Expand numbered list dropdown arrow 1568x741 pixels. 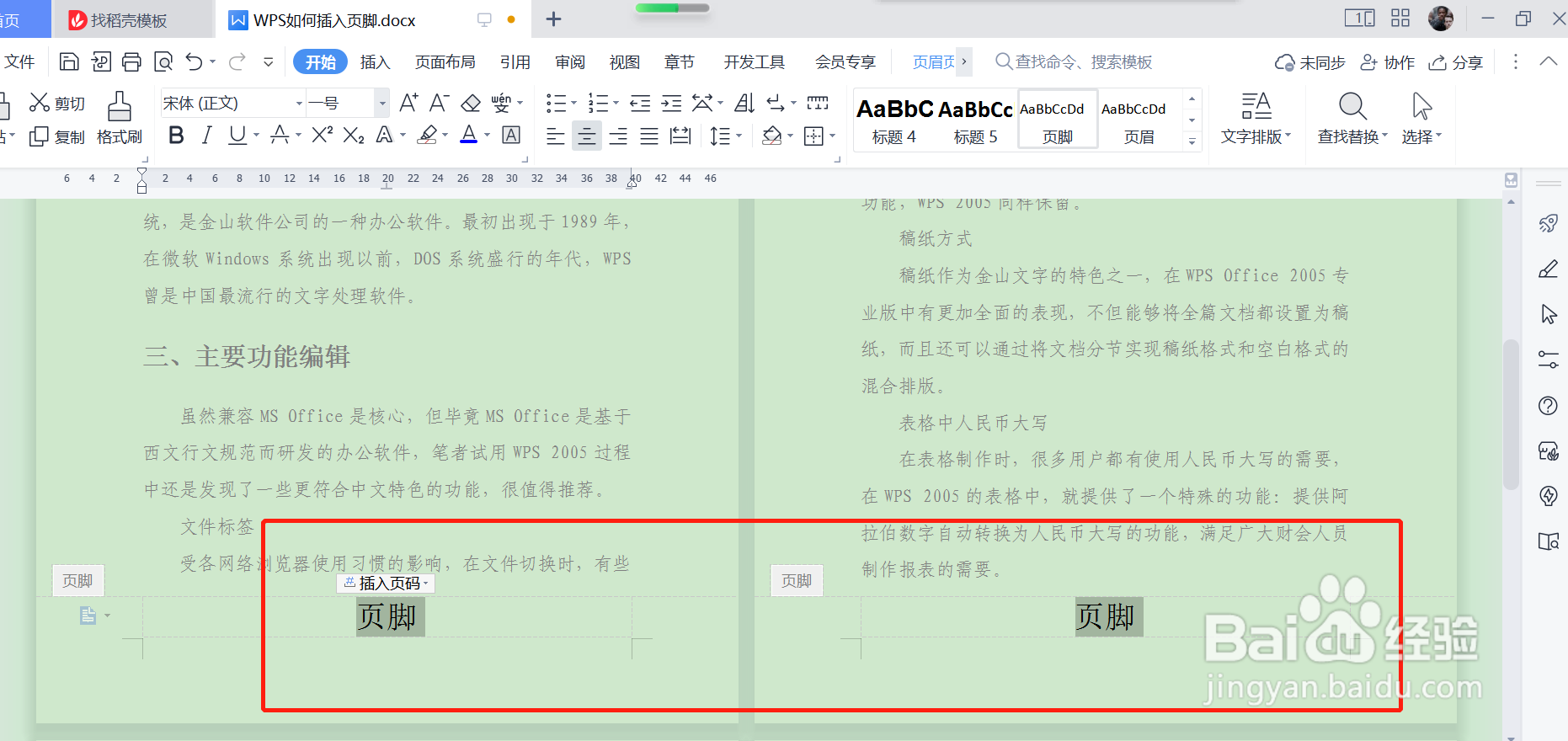616,104
